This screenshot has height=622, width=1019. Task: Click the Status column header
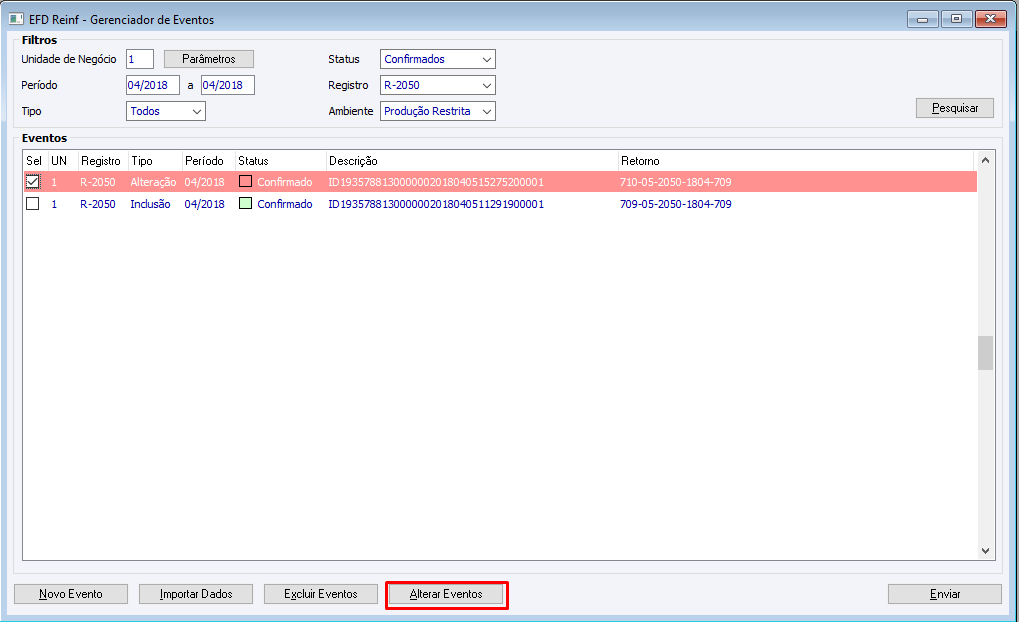tap(281, 161)
